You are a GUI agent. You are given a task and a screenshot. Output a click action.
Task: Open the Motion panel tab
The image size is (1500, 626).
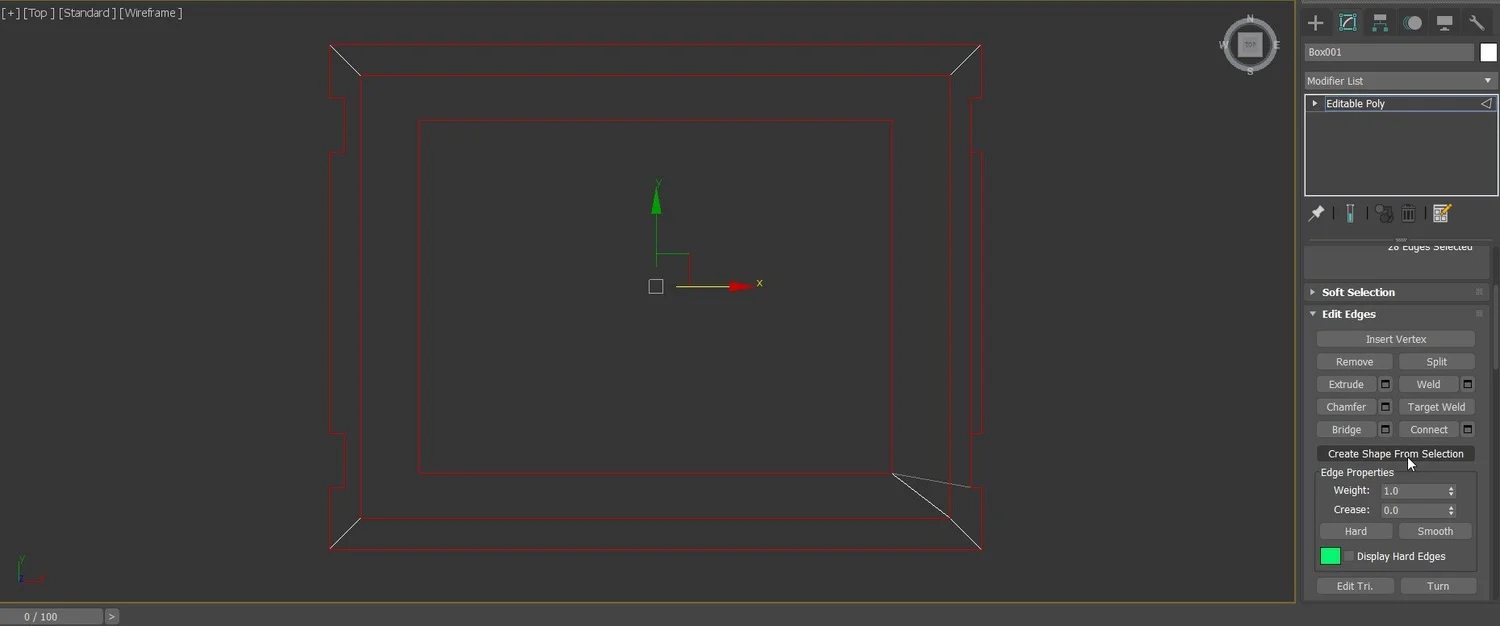coord(1412,22)
